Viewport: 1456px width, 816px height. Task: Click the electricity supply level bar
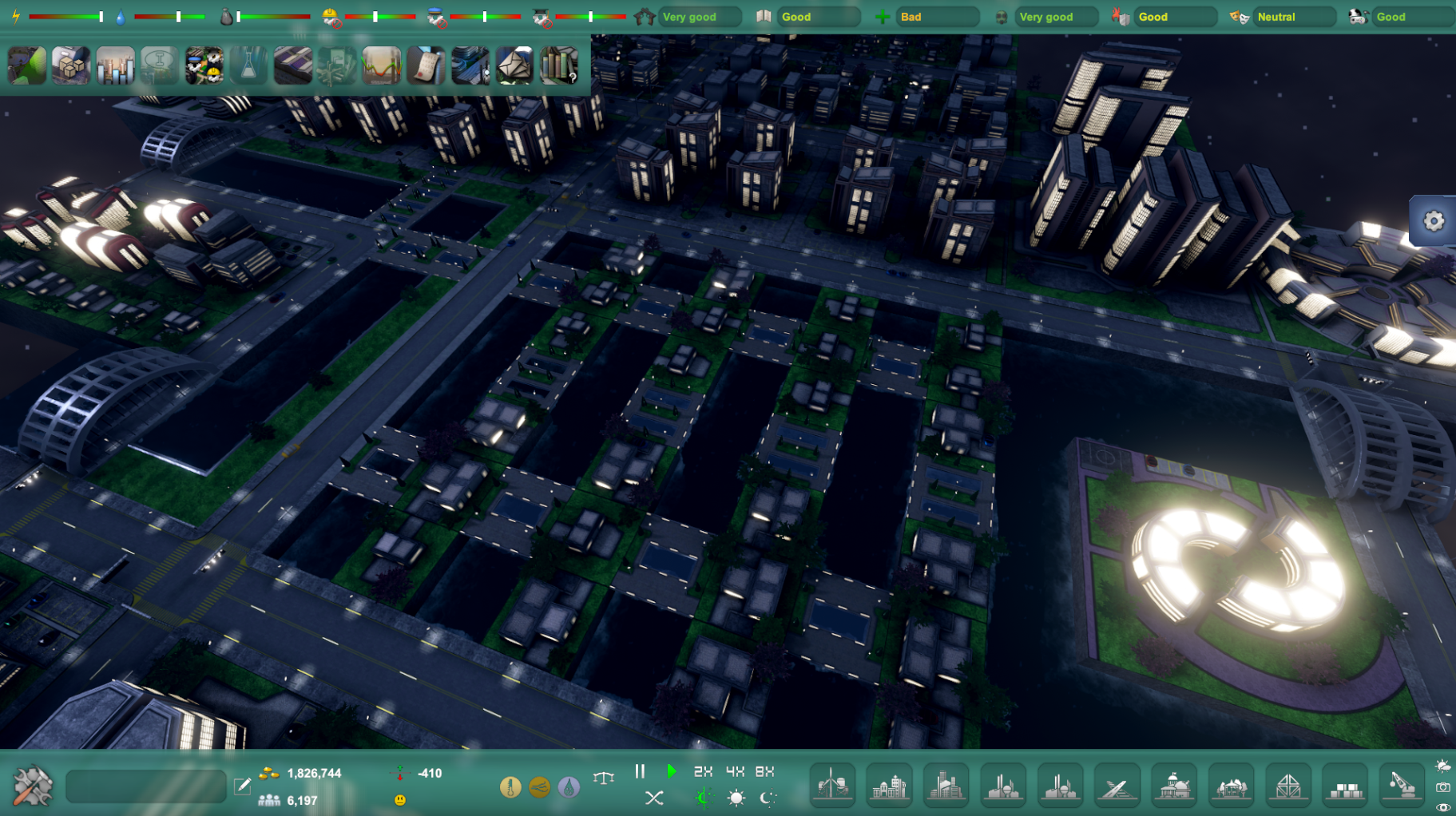[65, 16]
